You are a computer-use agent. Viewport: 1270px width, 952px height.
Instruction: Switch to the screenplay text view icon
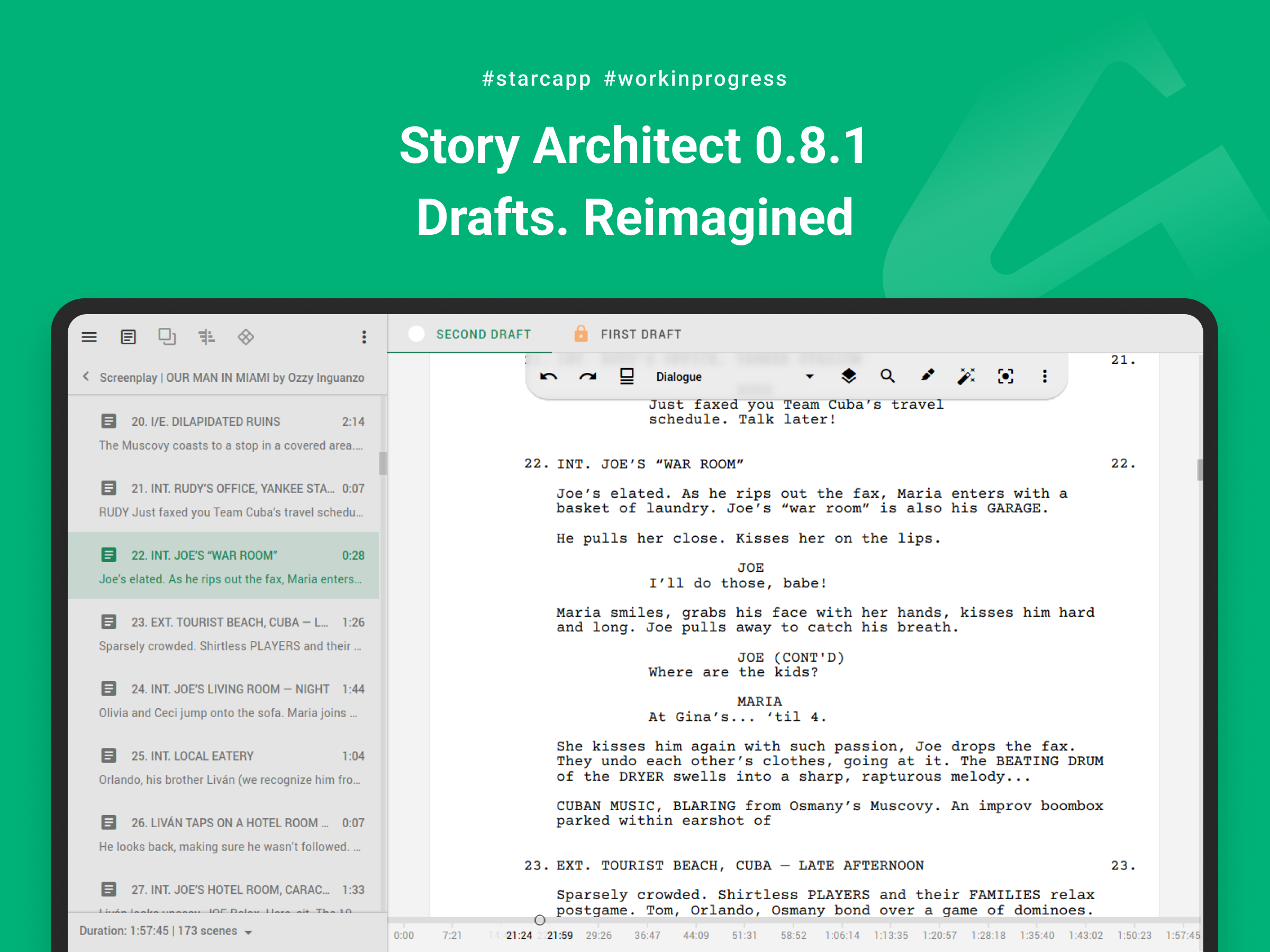point(128,337)
